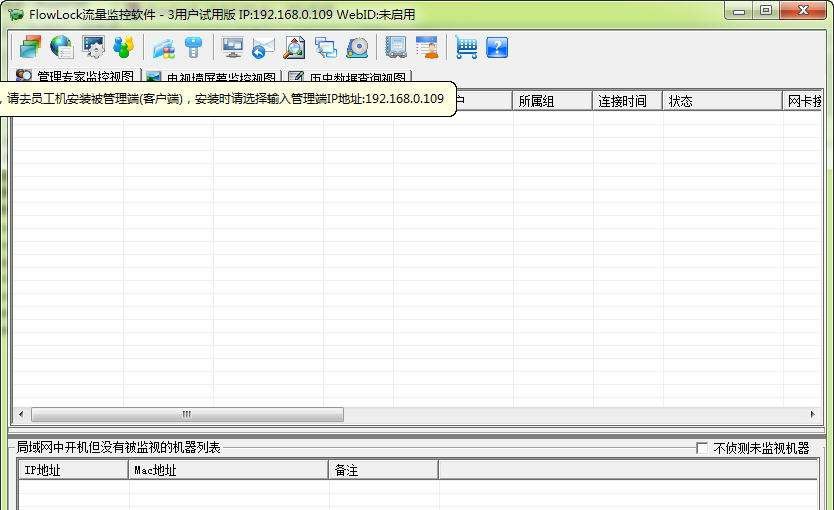
Task: Enable the 不侦测未监视机器 checkbox
Action: click(x=702, y=448)
